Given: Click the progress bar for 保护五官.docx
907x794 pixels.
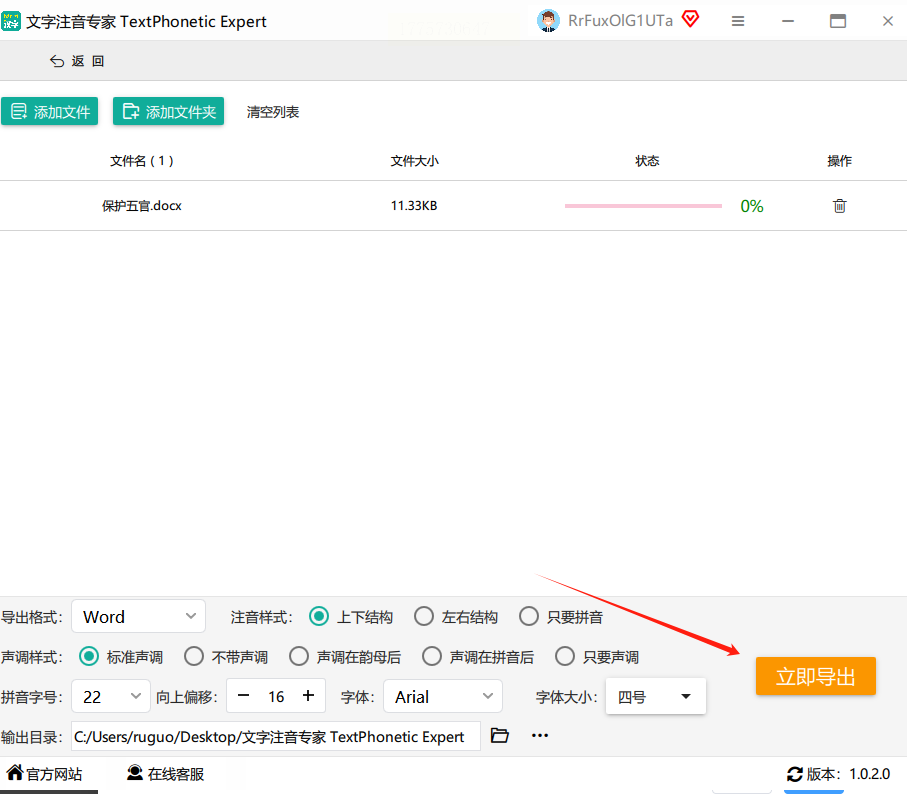Looking at the screenshot, I should tap(643, 206).
